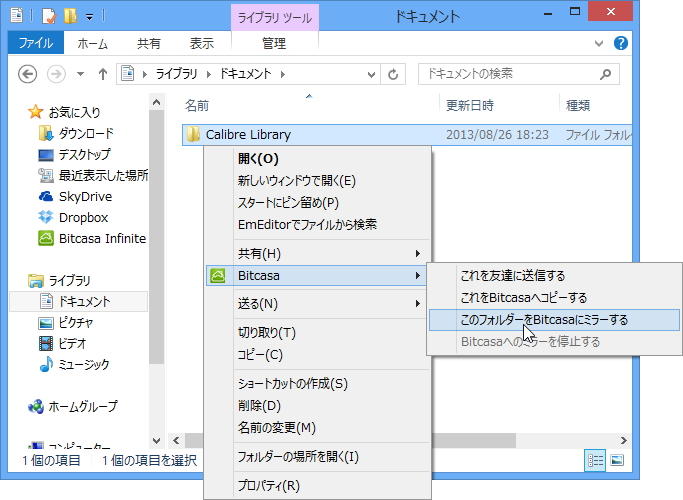Click the library icon in address bar
Viewport: 683px width, 500px height.
[x=128, y=74]
